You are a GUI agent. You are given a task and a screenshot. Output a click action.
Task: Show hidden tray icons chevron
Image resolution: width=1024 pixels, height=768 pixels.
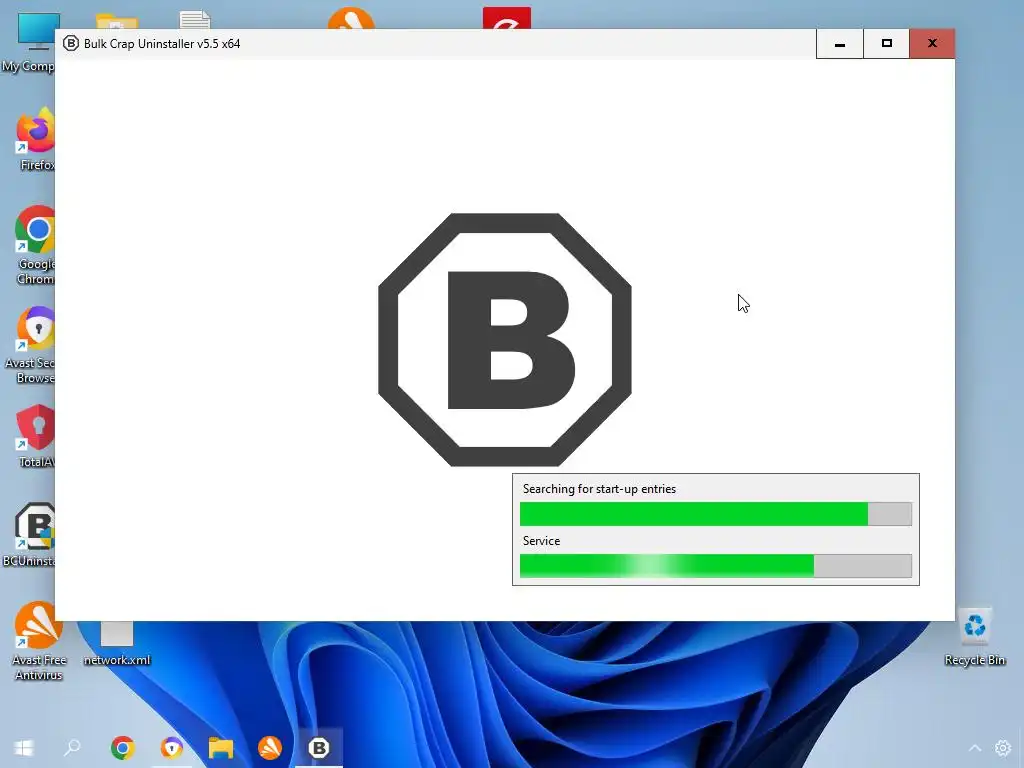coord(974,748)
